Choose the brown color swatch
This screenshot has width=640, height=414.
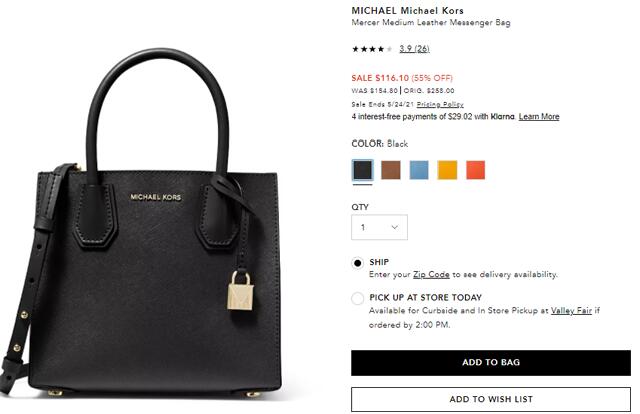coord(391,170)
